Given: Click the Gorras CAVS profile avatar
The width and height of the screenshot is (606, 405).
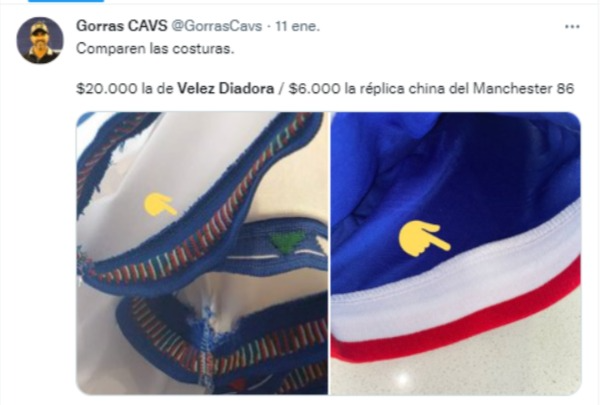Looking at the screenshot, I should click(x=40, y=40).
